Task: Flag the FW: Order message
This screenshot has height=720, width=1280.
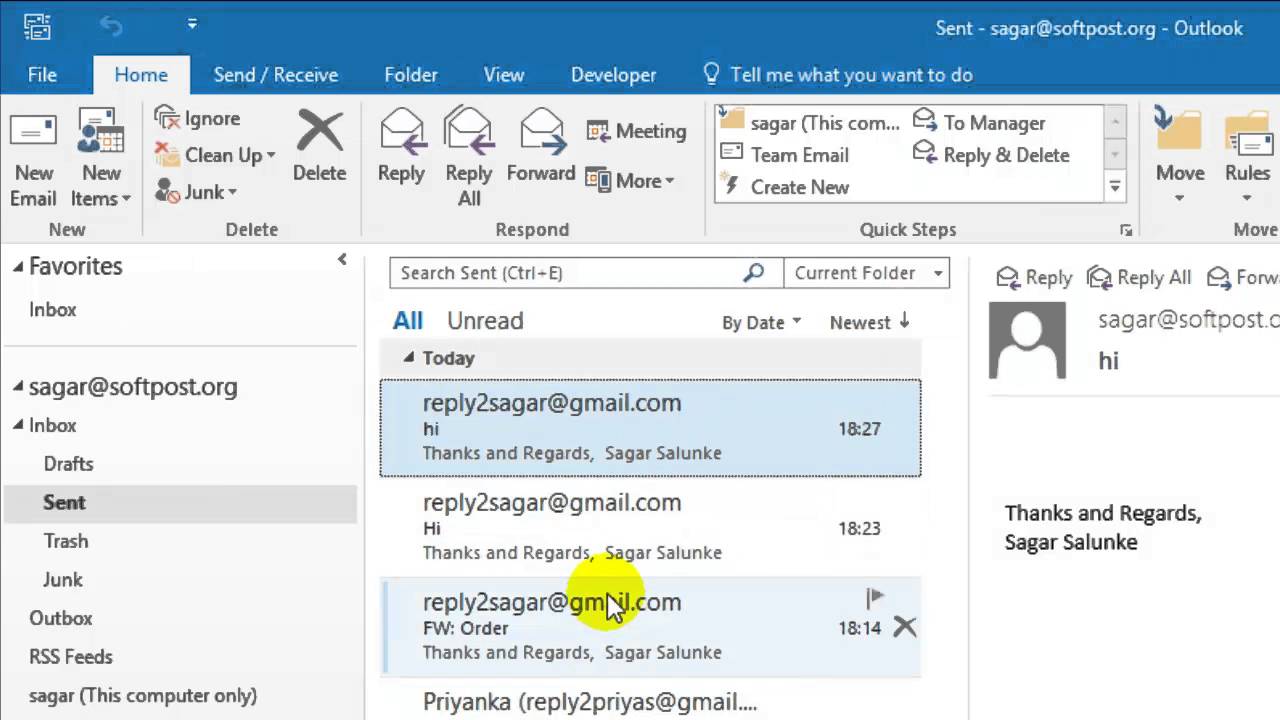Action: [x=875, y=598]
